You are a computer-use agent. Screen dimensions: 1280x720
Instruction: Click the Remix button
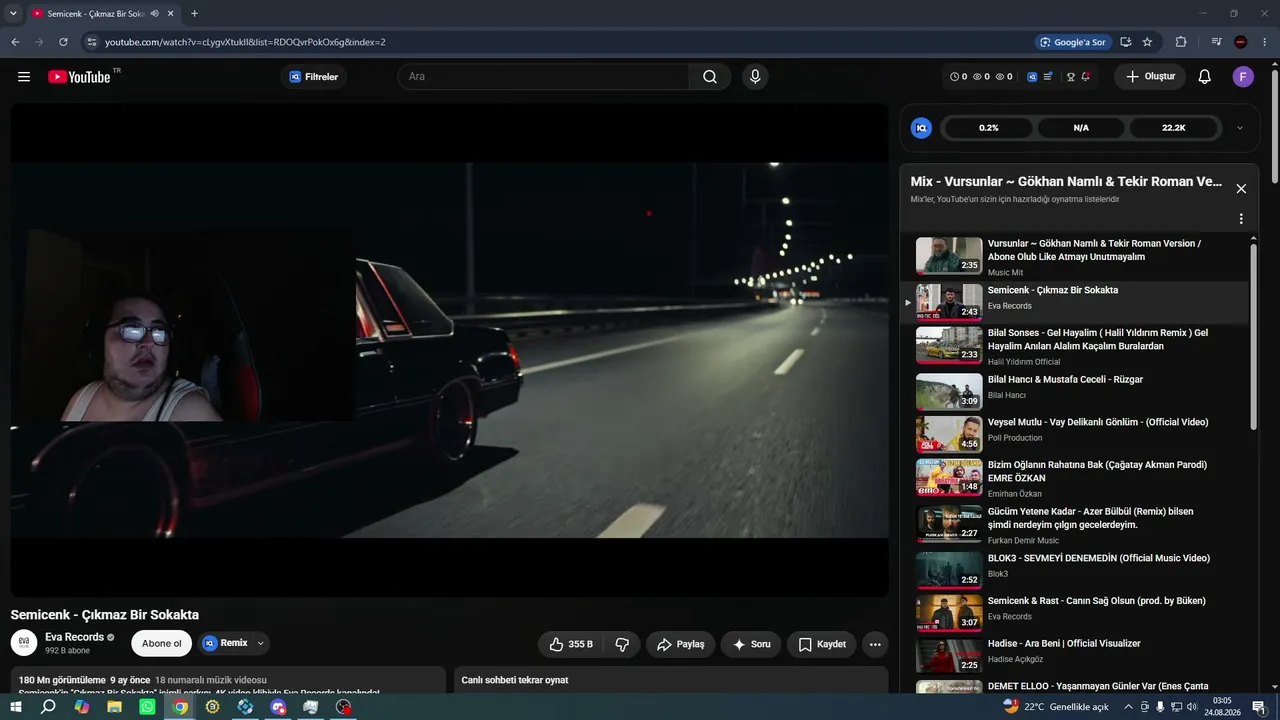[x=225, y=644]
